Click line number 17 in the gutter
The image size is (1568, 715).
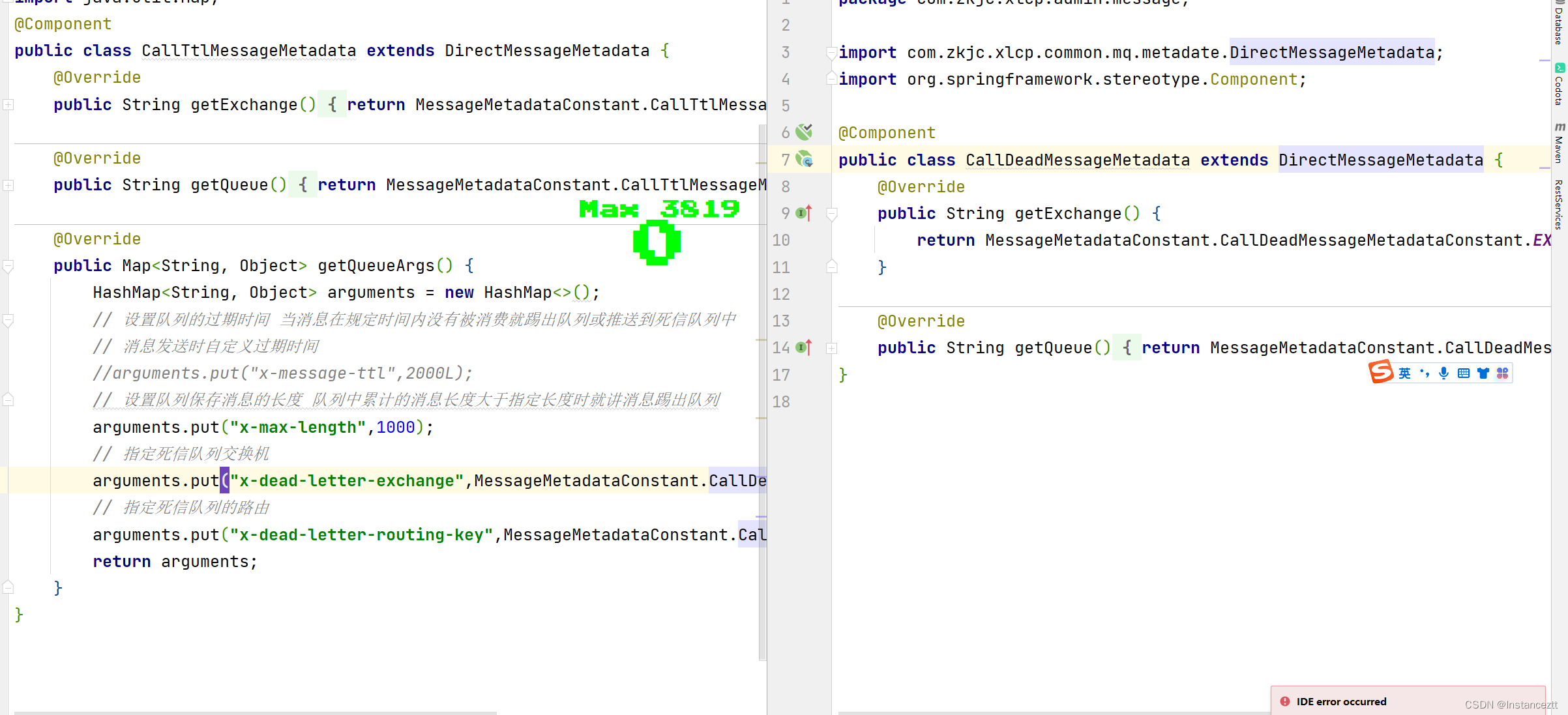click(781, 375)
